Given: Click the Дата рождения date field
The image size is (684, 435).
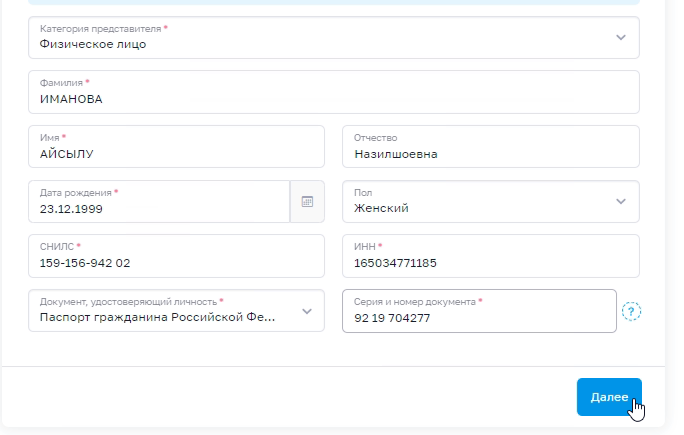Looking at the screenshot, I should click(x=159, y=202).
